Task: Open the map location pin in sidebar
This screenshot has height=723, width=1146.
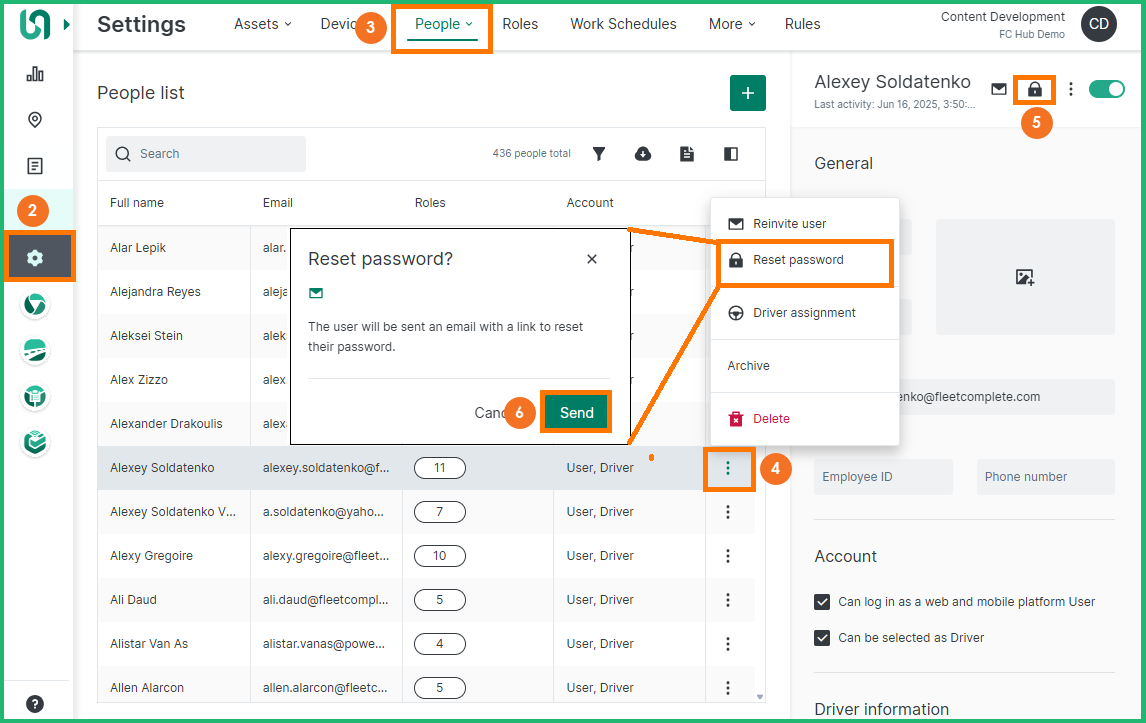Action: tap(35, 120)
